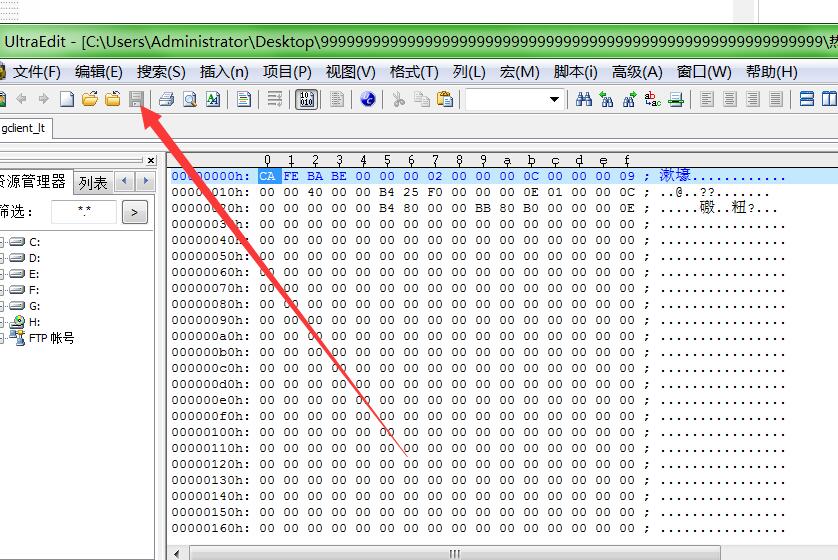Image resolution: width=838 pixels, height=560 pixels.
Task: Click the Cut scissors icon
Action: (x=398, y=99)
